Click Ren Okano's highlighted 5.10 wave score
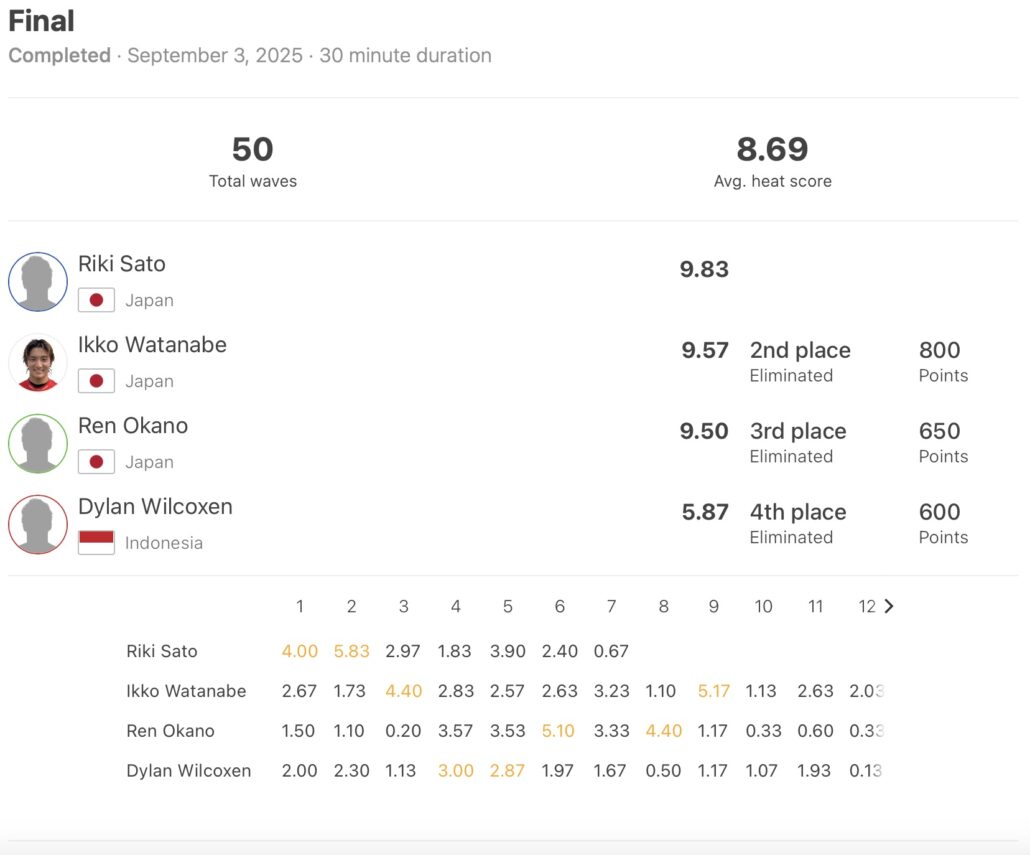This screenshot has height=855, width=1030. (560, 731)
